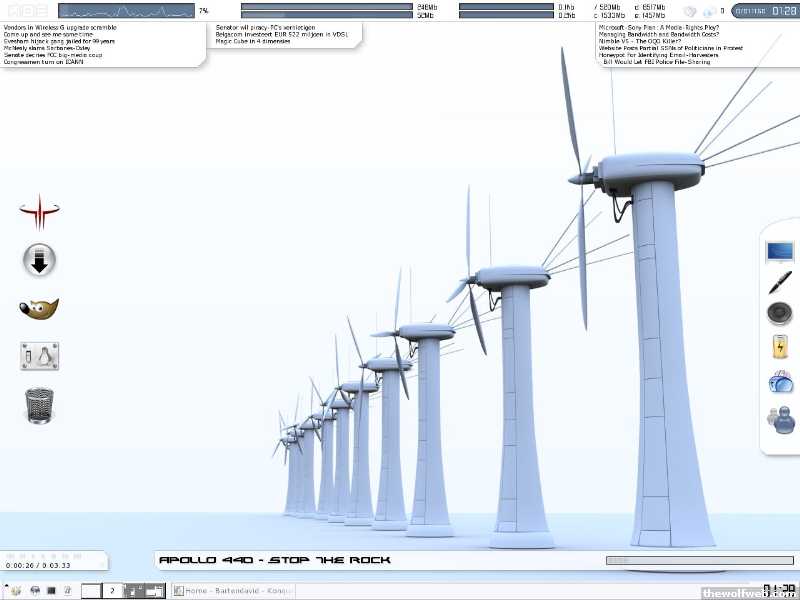Click the battery power icon in dock
The width and height of the screenshot is (800, 600).
coord(780,346)
